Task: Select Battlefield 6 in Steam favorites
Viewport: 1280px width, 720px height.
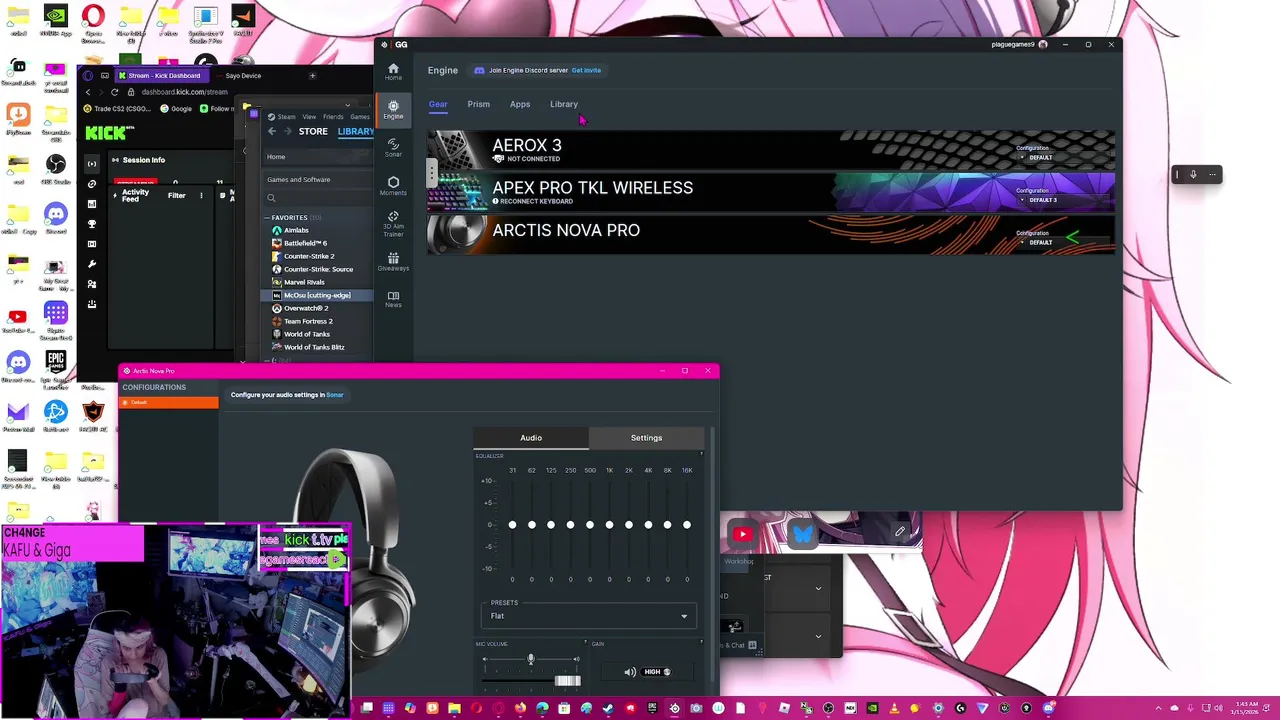Action: point(305,243)
